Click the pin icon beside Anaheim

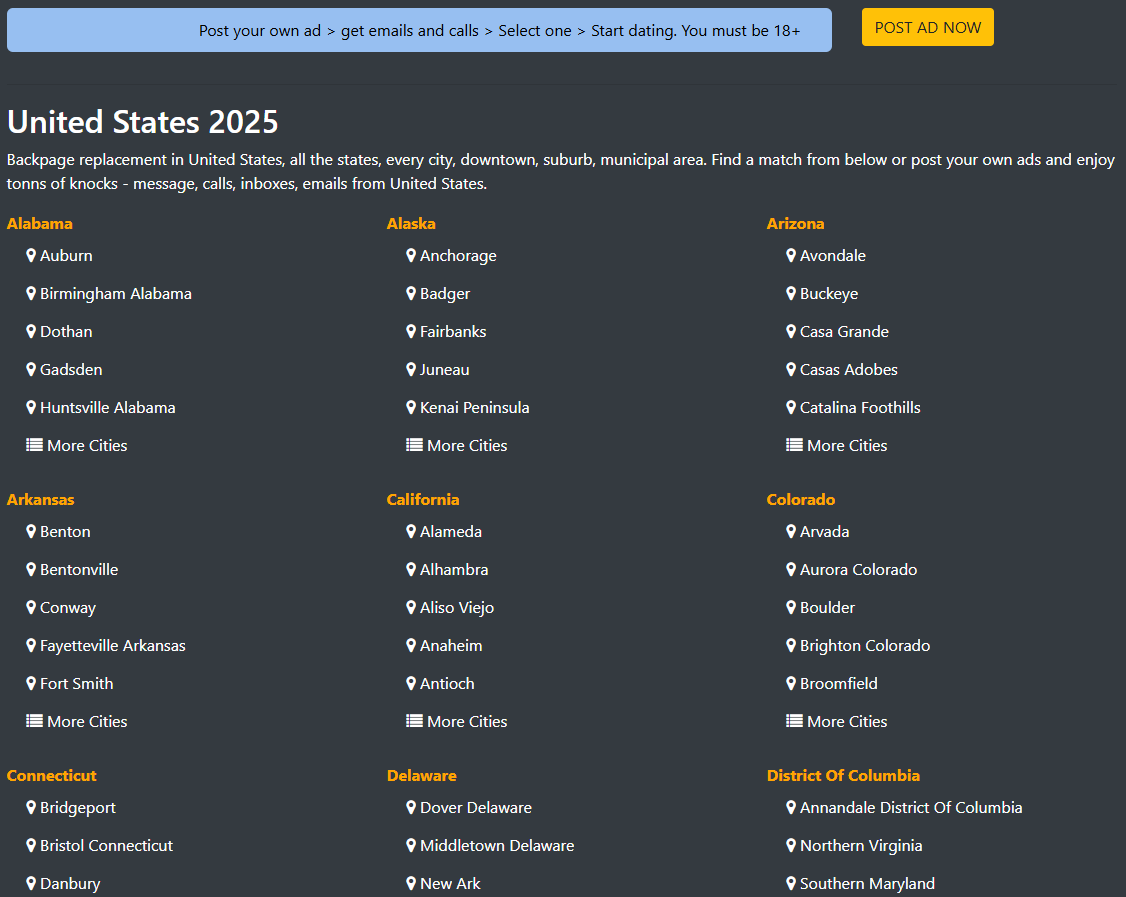[x=411, y=646]
